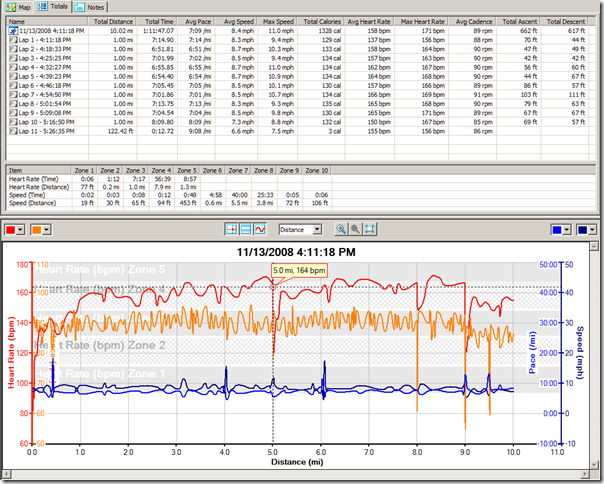Click the zoom to fit icon
The width and height of the screenshot is (604, 484).
point(370,229)
